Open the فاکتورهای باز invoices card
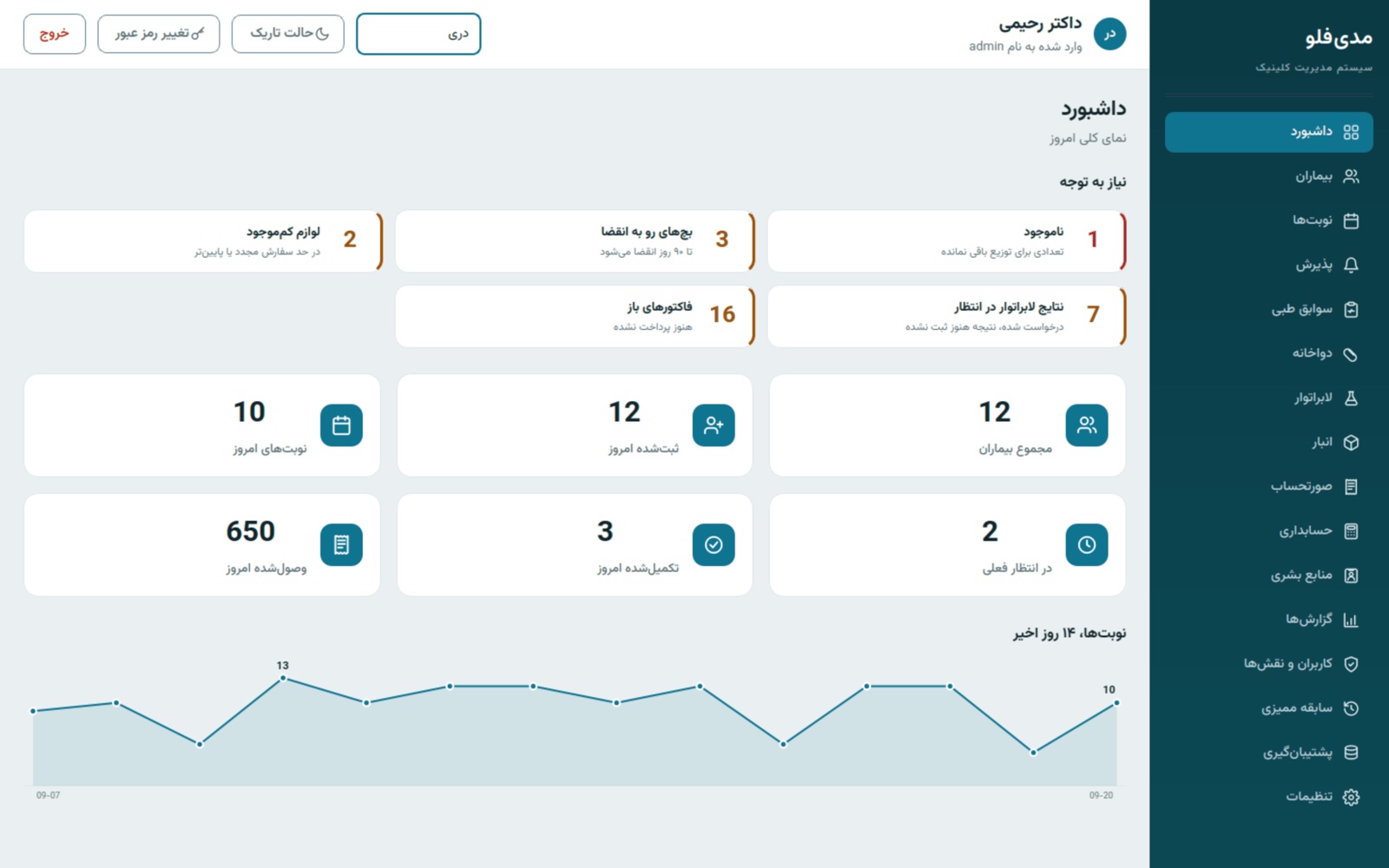Screen dimensions: 1389x868 [x=575, y=317]
